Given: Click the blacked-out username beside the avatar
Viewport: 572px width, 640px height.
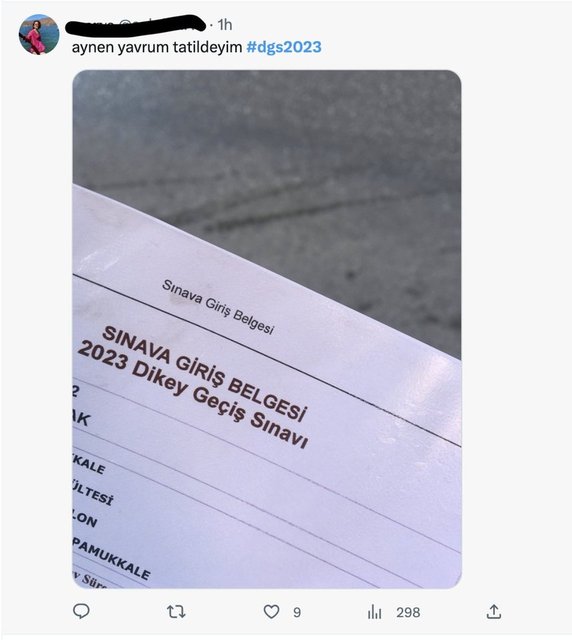Looking at the screenshot, I should point(136,23).
